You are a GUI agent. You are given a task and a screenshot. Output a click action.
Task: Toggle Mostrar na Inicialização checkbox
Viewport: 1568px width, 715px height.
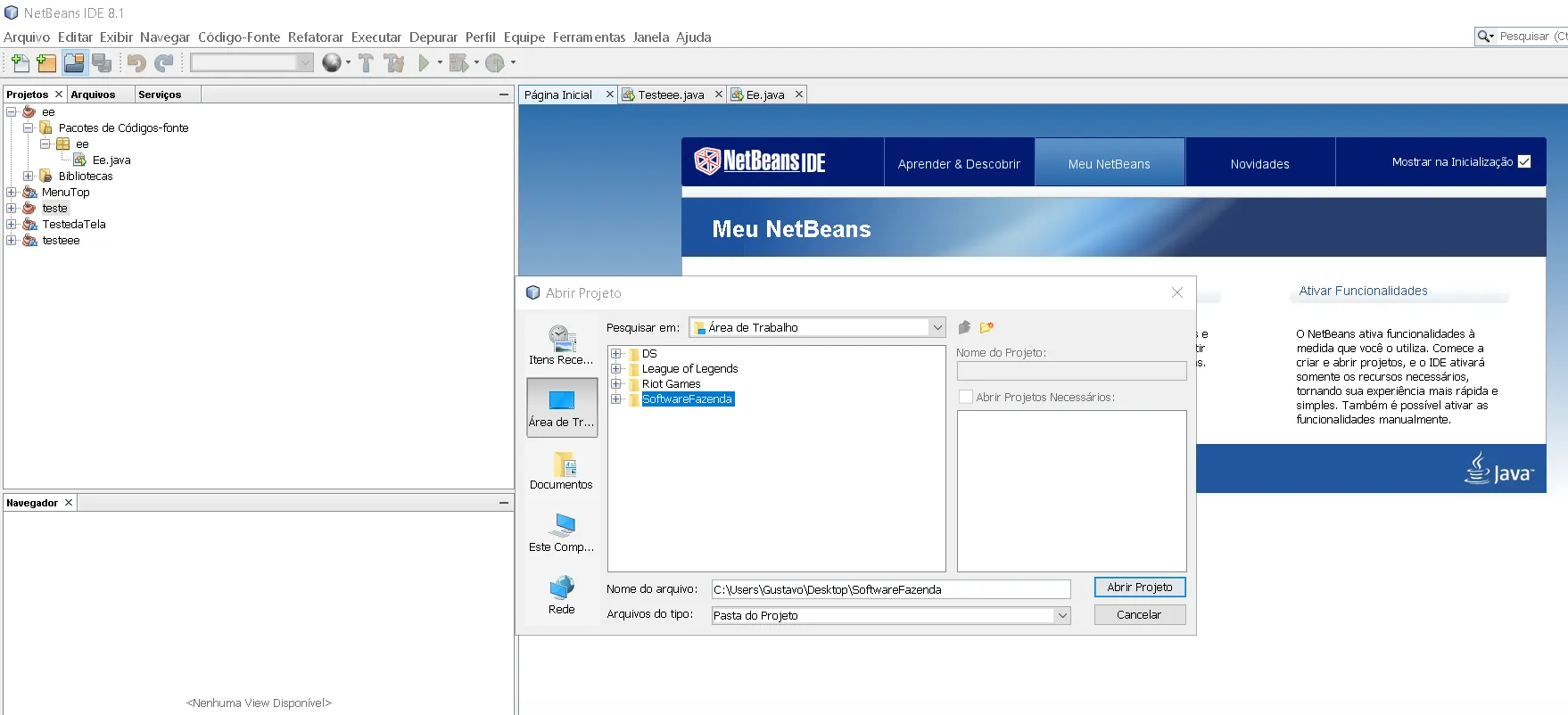pos(1524,161)
